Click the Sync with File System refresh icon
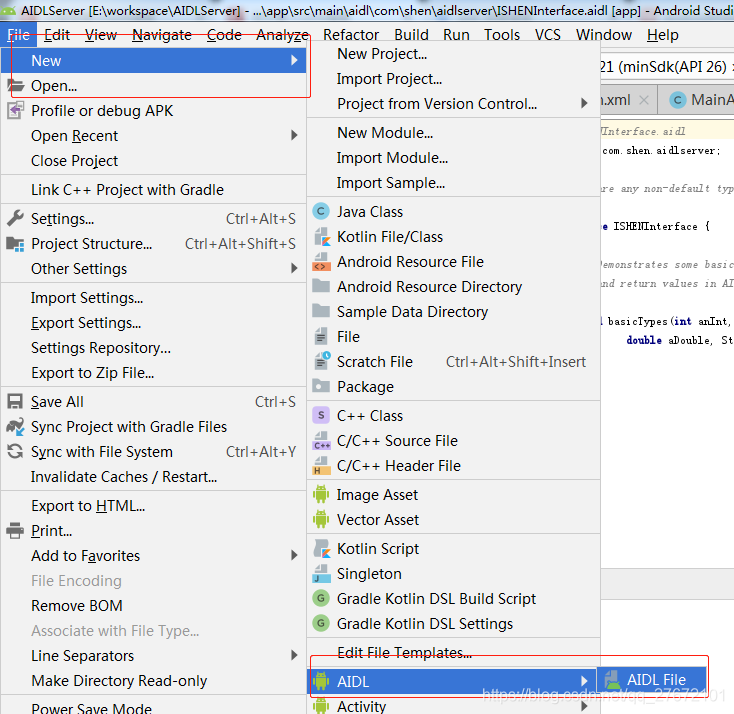This screenshot has height=714, width=734. [15, 451]
